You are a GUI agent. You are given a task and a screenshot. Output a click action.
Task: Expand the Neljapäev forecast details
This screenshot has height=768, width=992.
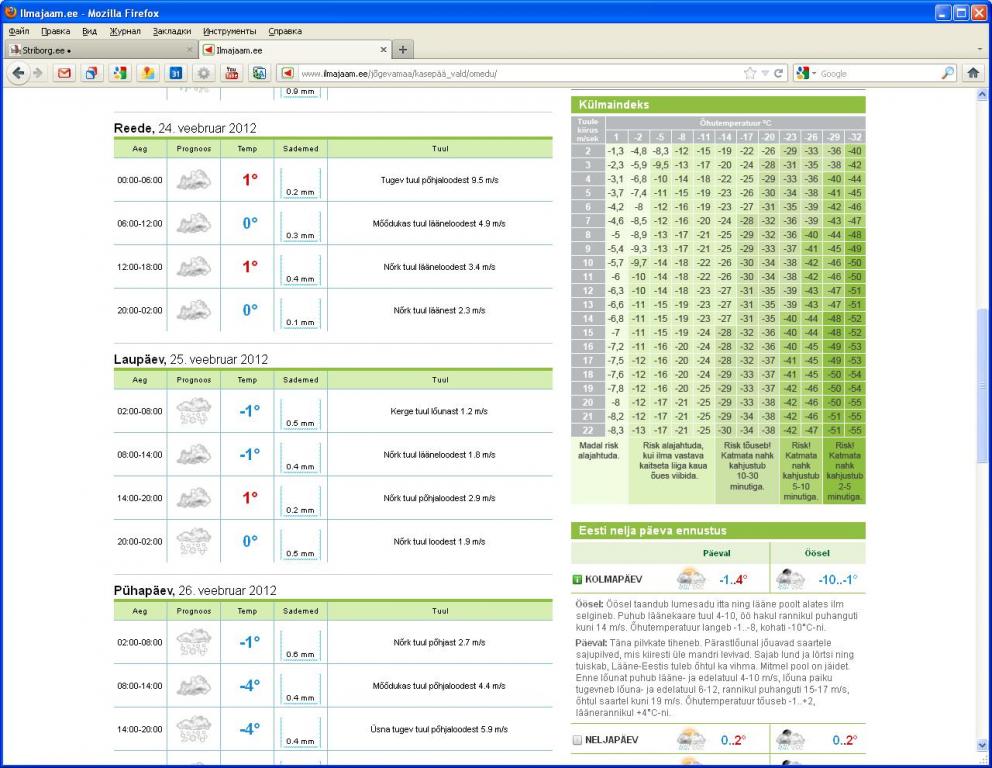(x=577, y=740)
